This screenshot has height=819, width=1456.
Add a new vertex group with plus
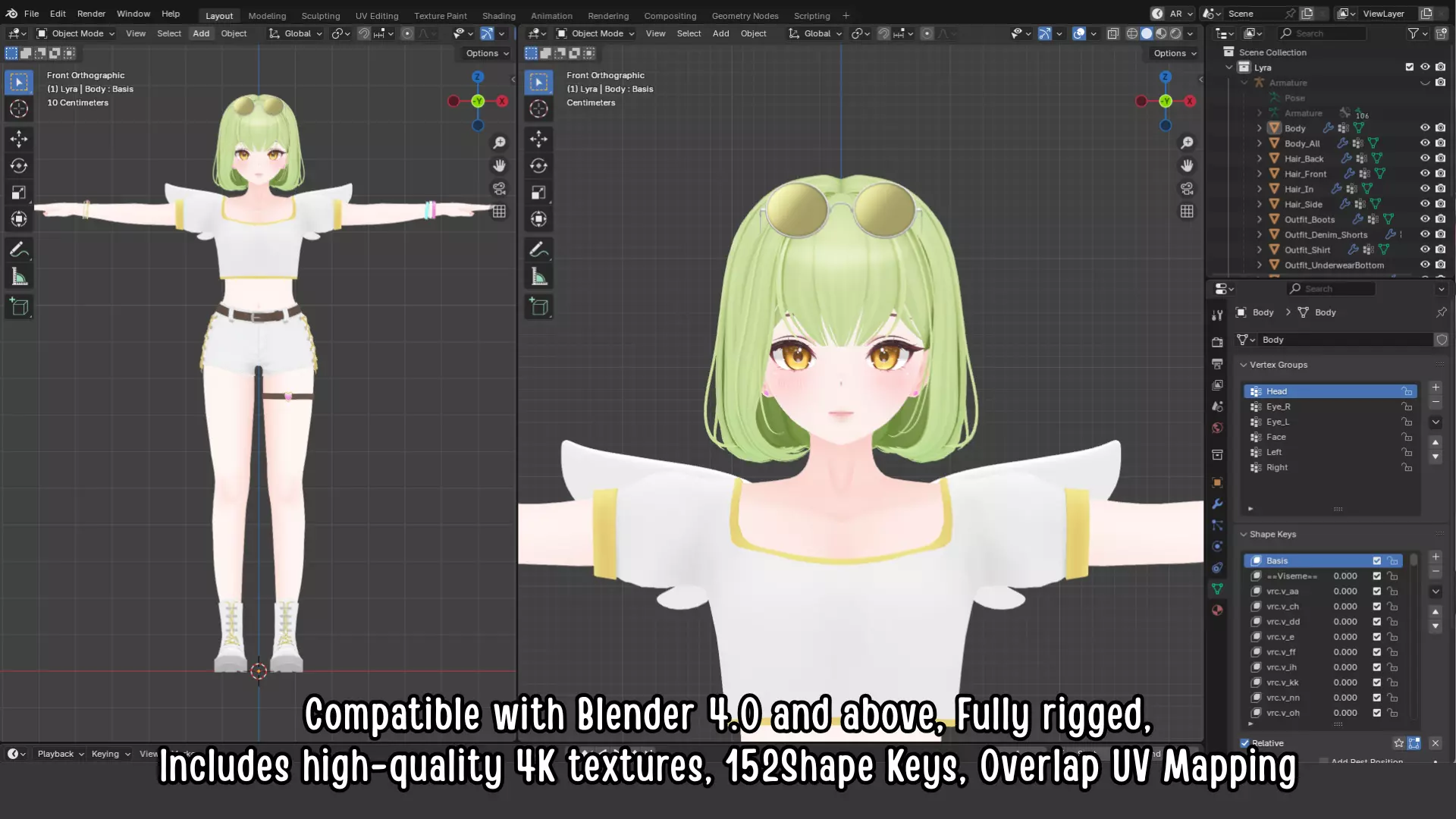(x=1436, y=388)
